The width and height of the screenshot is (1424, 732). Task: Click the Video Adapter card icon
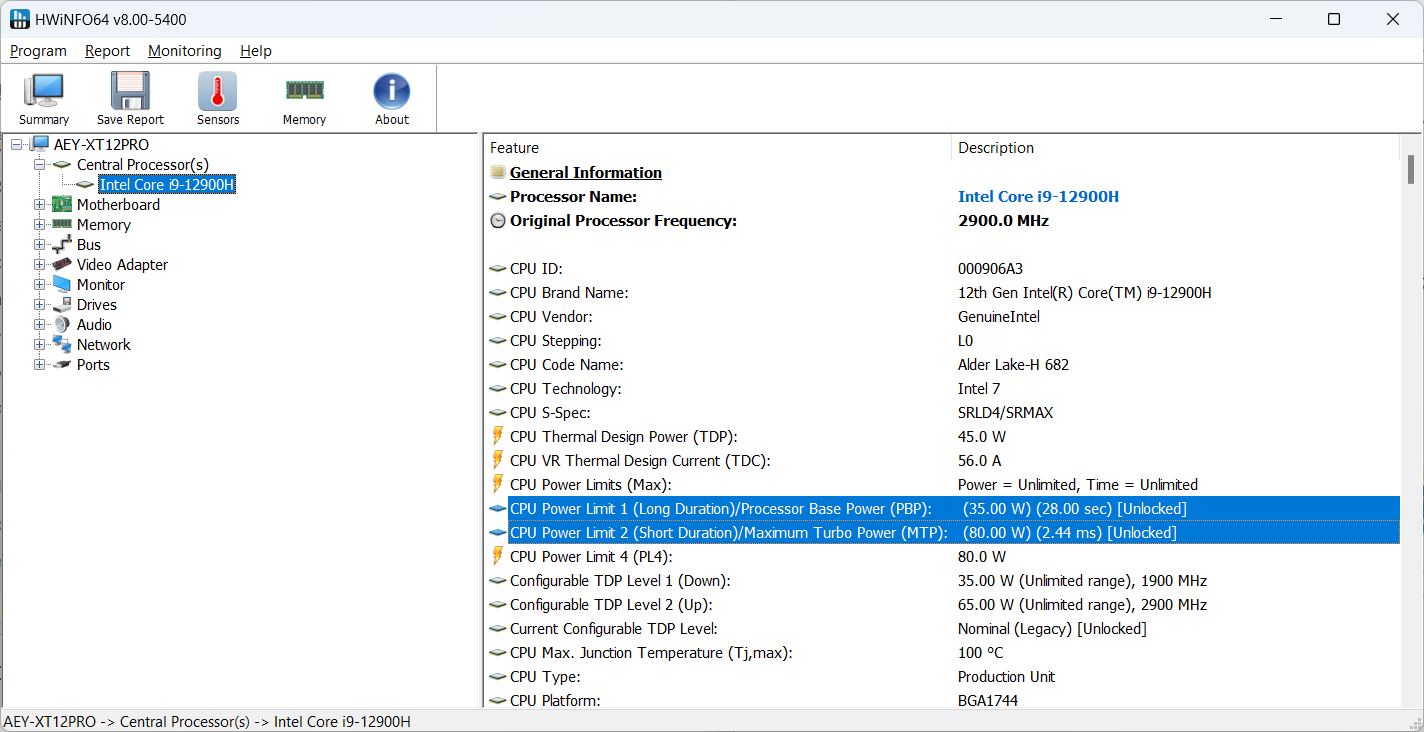(62, 265)
